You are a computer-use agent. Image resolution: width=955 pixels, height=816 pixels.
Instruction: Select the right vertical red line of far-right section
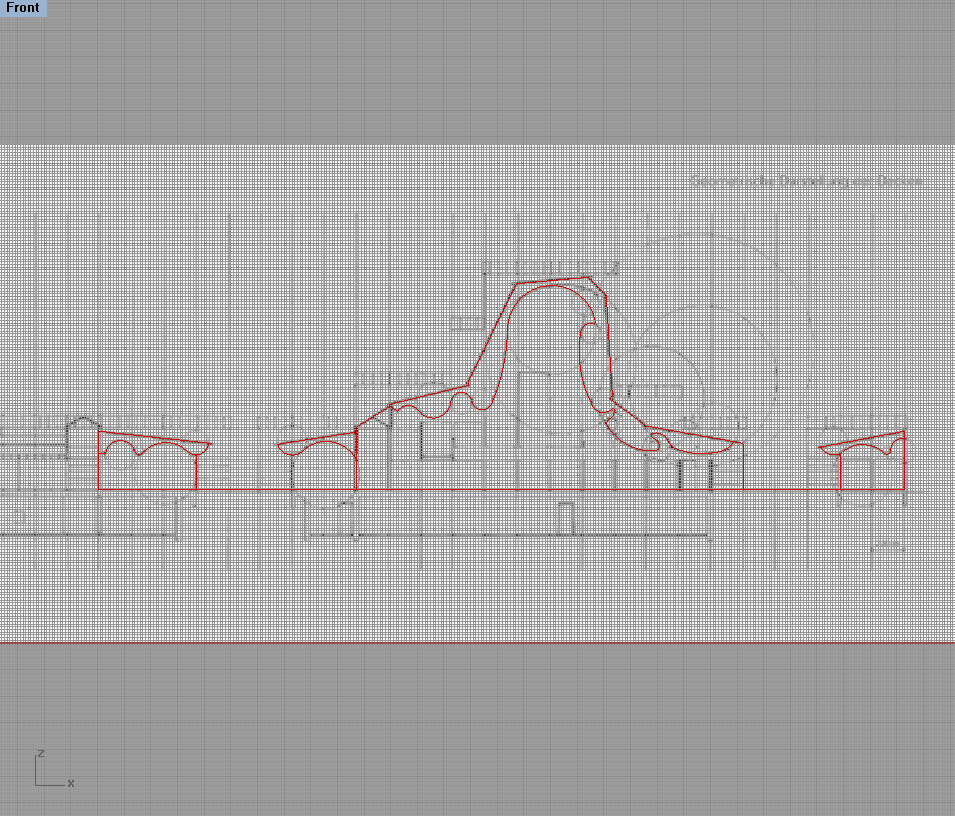click(904, 462)
